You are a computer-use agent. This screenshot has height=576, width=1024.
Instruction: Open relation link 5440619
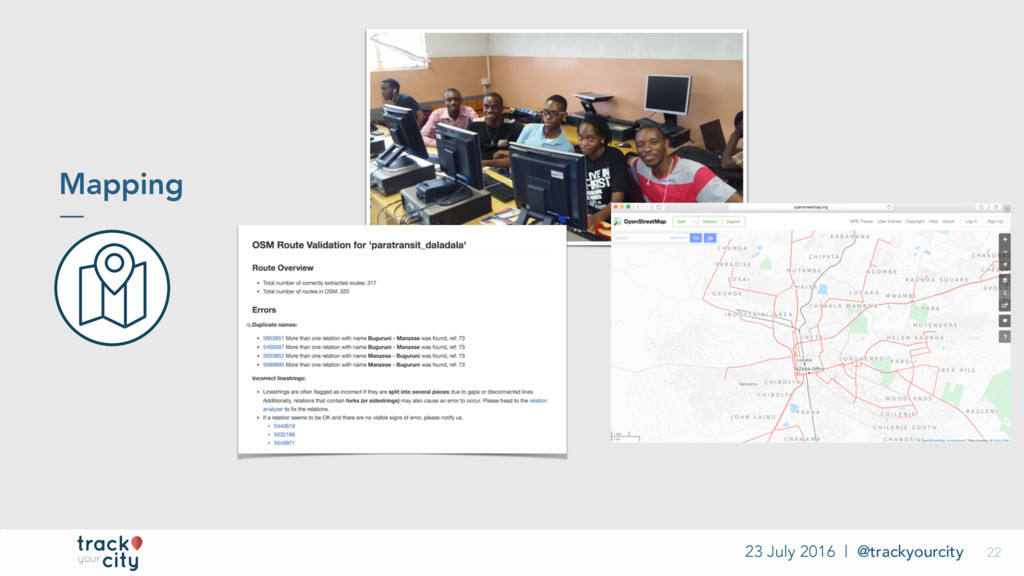[x=284, y=426]
